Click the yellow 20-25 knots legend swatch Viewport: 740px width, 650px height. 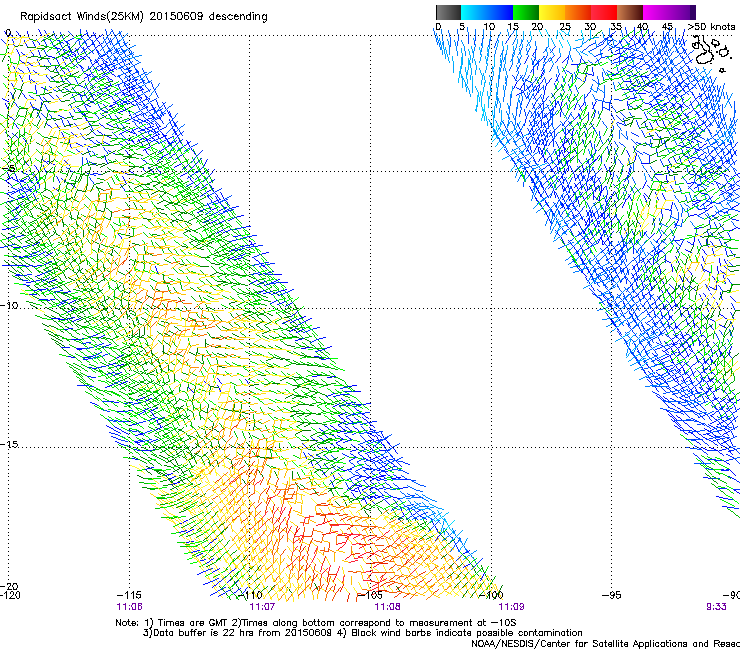point(552,12)
